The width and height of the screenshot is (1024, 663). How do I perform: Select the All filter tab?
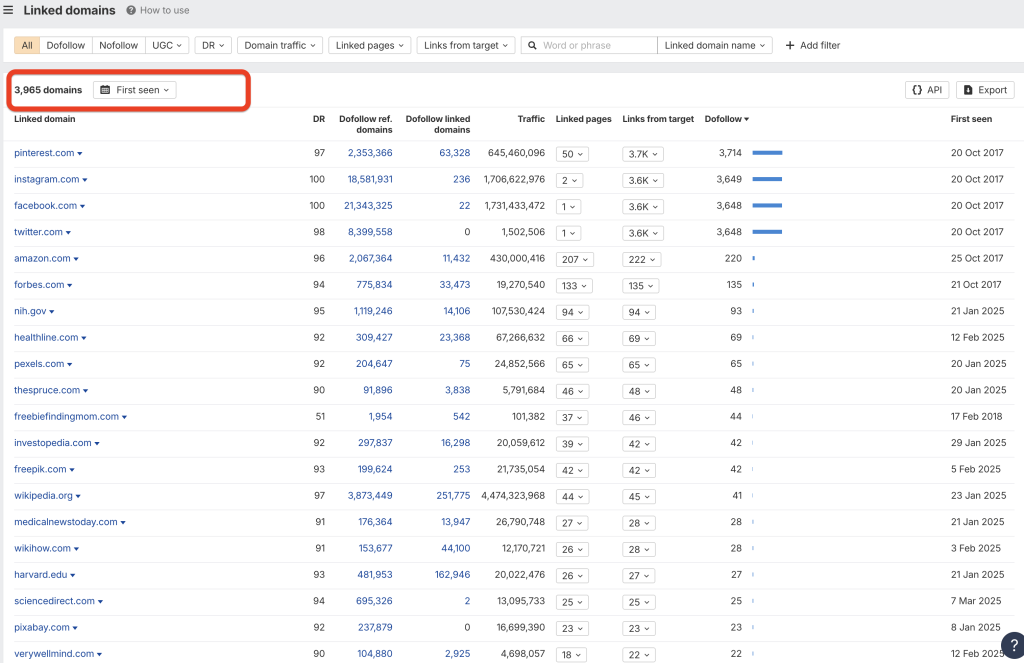pyautogui.click(x=27, y=46)
